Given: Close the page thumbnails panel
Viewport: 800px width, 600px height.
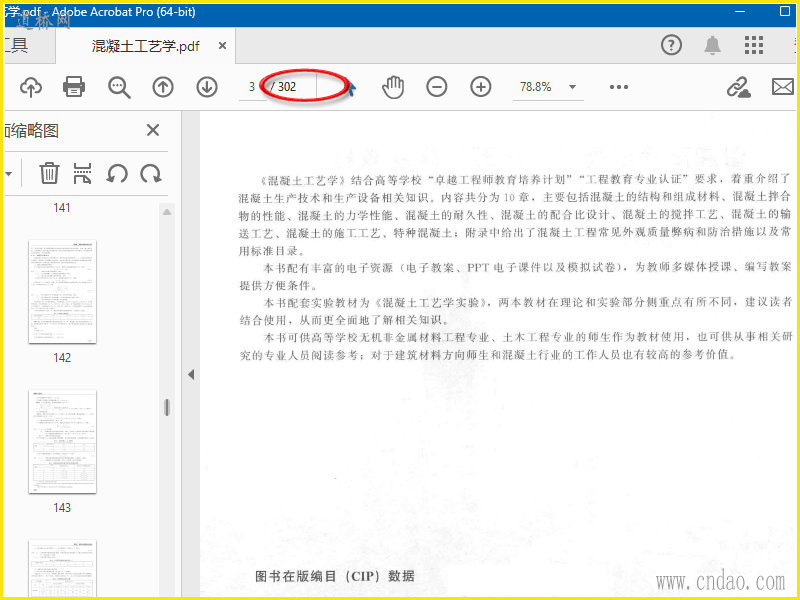Looking at the screenshot, I should click(x=153, y=130).
